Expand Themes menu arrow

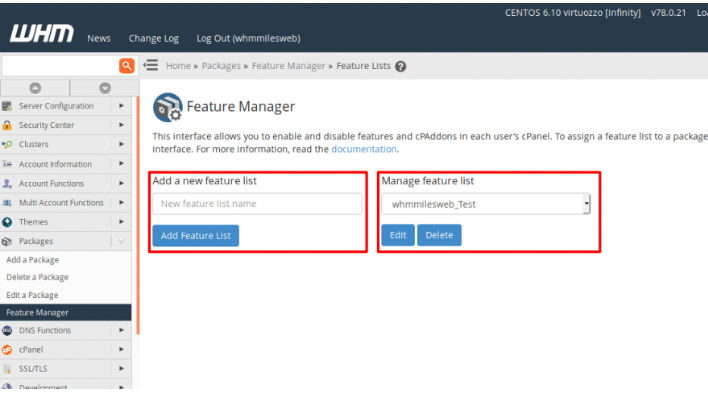point(121,222)
